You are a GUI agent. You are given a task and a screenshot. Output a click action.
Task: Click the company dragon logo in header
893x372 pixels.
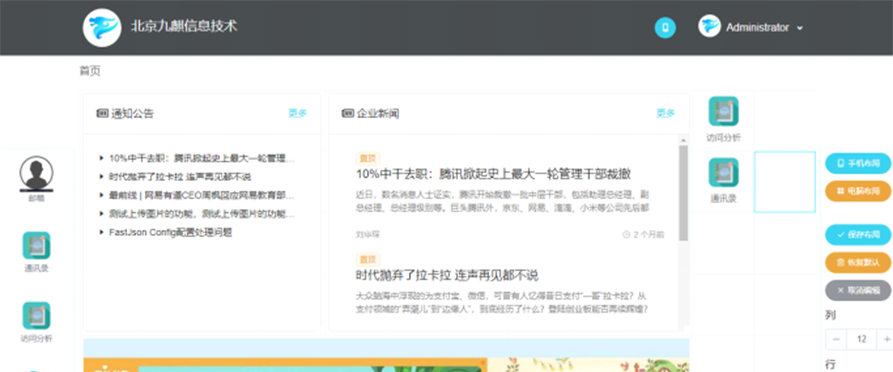pyautogui.click(x=102, y=27)
